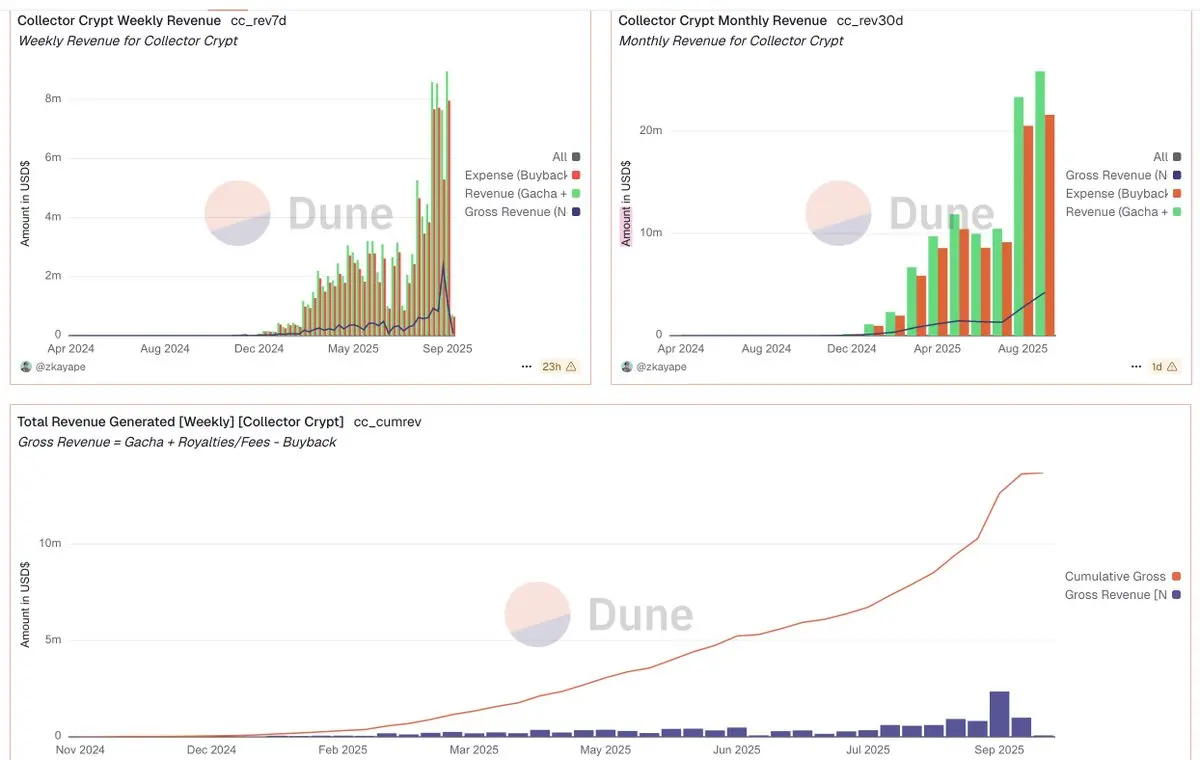Click the Aug 2025 x-axis label in Monthly chart
Image resolution: width=1200 pixels, height=760 pixels.
click(x=1023, y=349)
